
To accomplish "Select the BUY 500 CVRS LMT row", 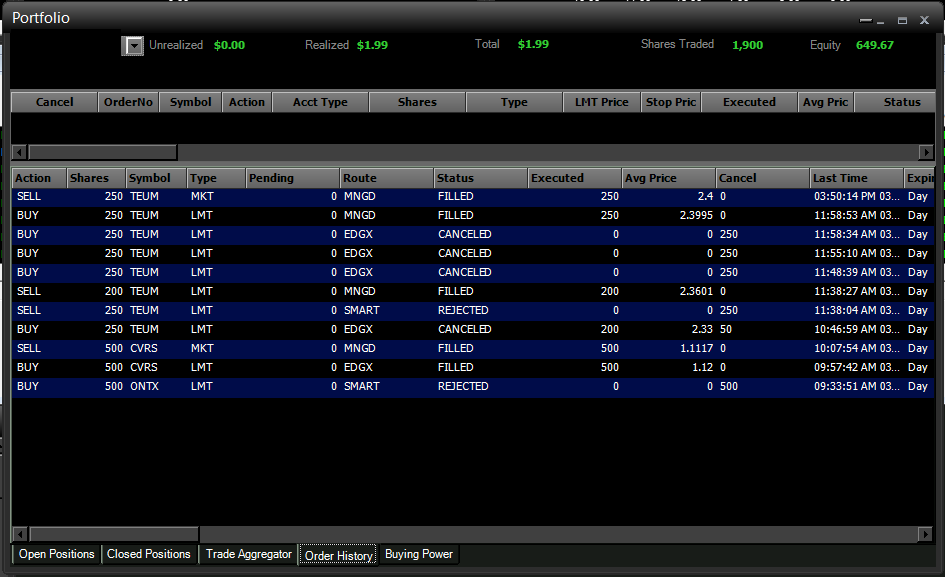I will (473, 367).
